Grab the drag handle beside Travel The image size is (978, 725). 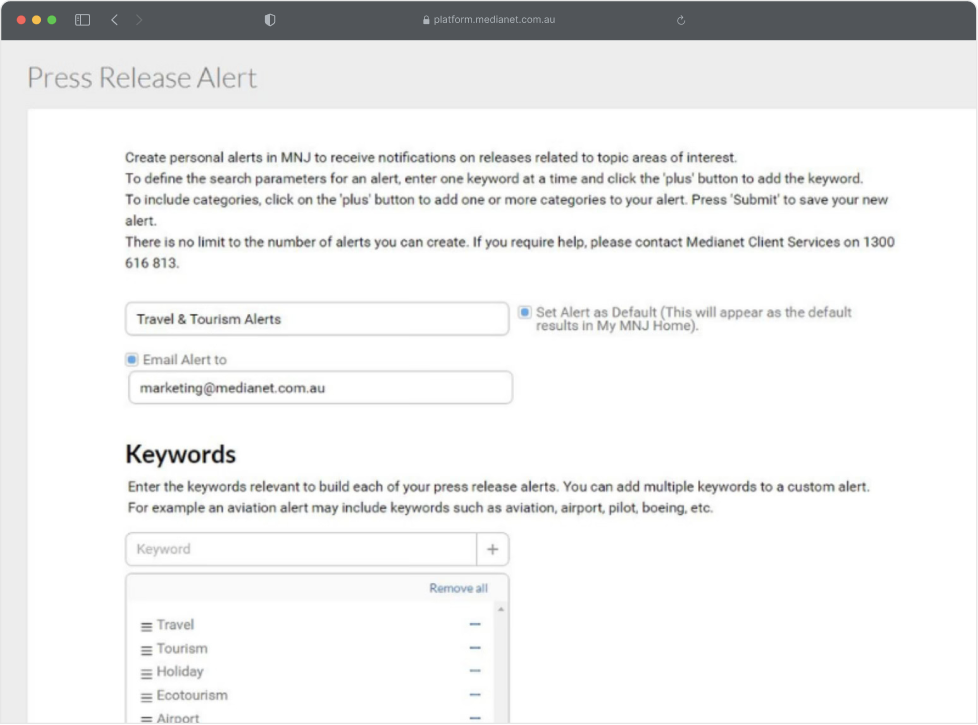tap(146, 626)
